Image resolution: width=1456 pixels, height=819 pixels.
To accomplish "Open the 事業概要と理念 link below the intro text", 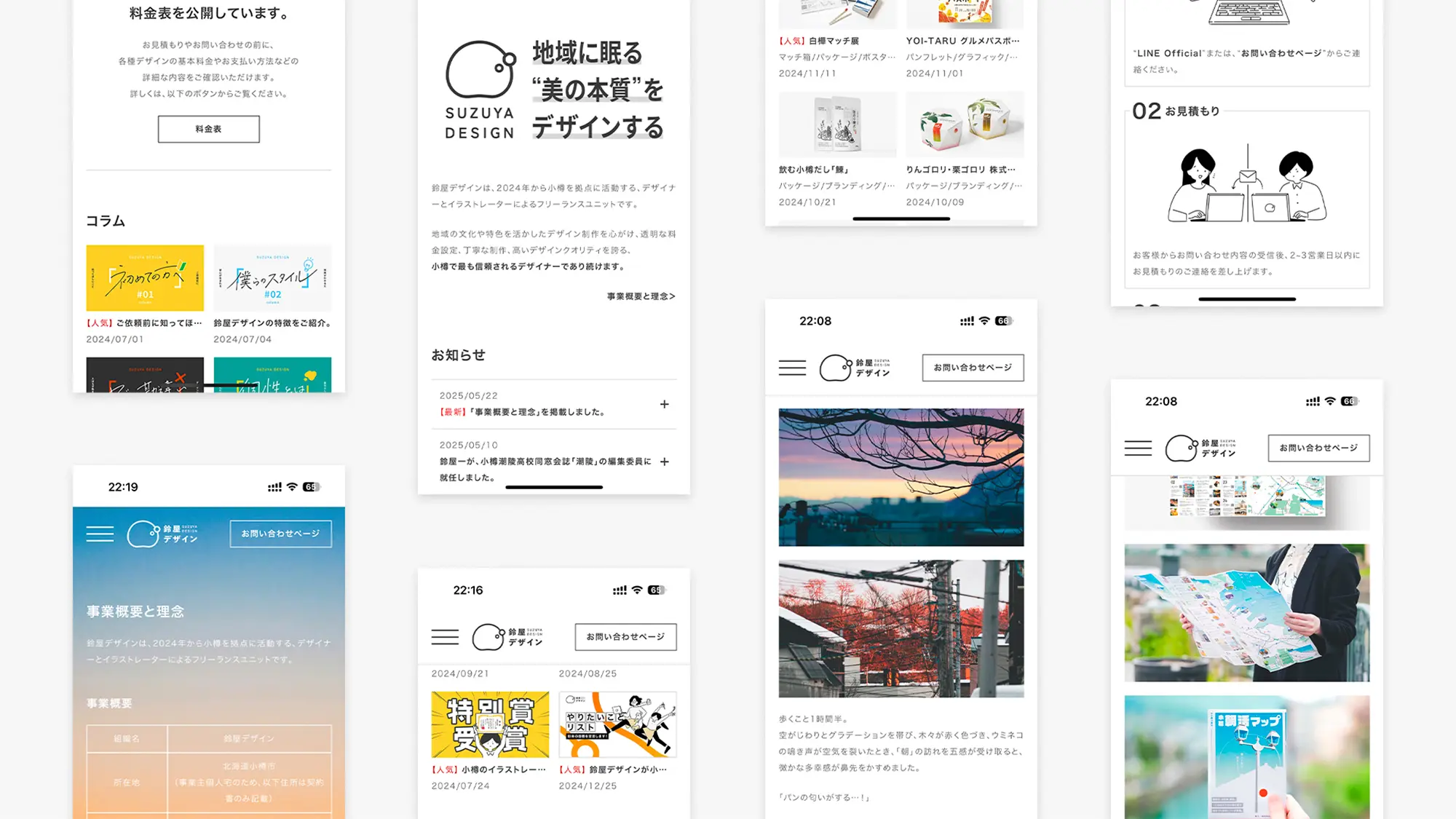I will [641, 296].
